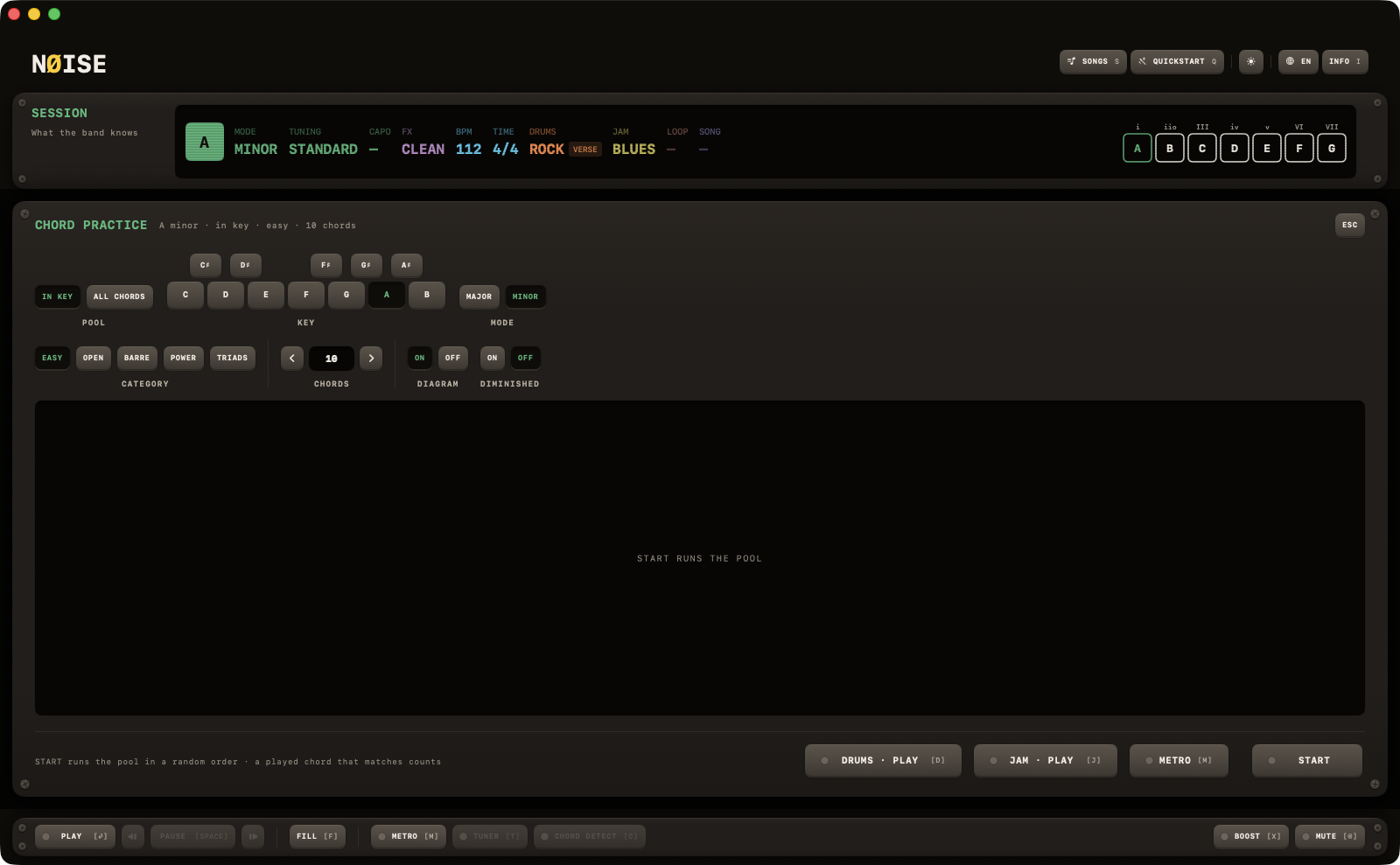
Task: Pick the F# key
Action: [325, 265]
